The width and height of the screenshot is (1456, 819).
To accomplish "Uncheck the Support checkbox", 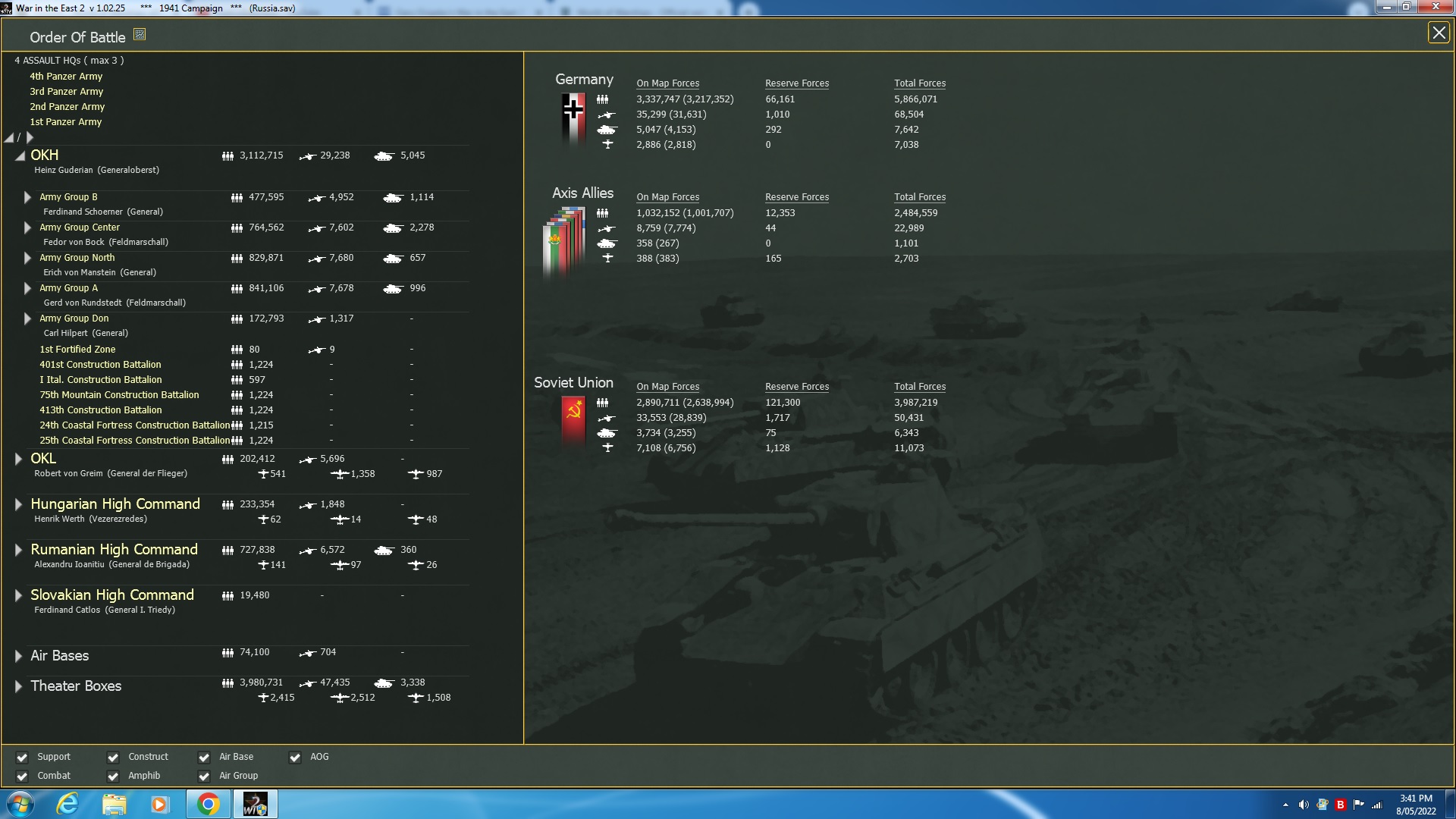I will (x=22, y=757).
